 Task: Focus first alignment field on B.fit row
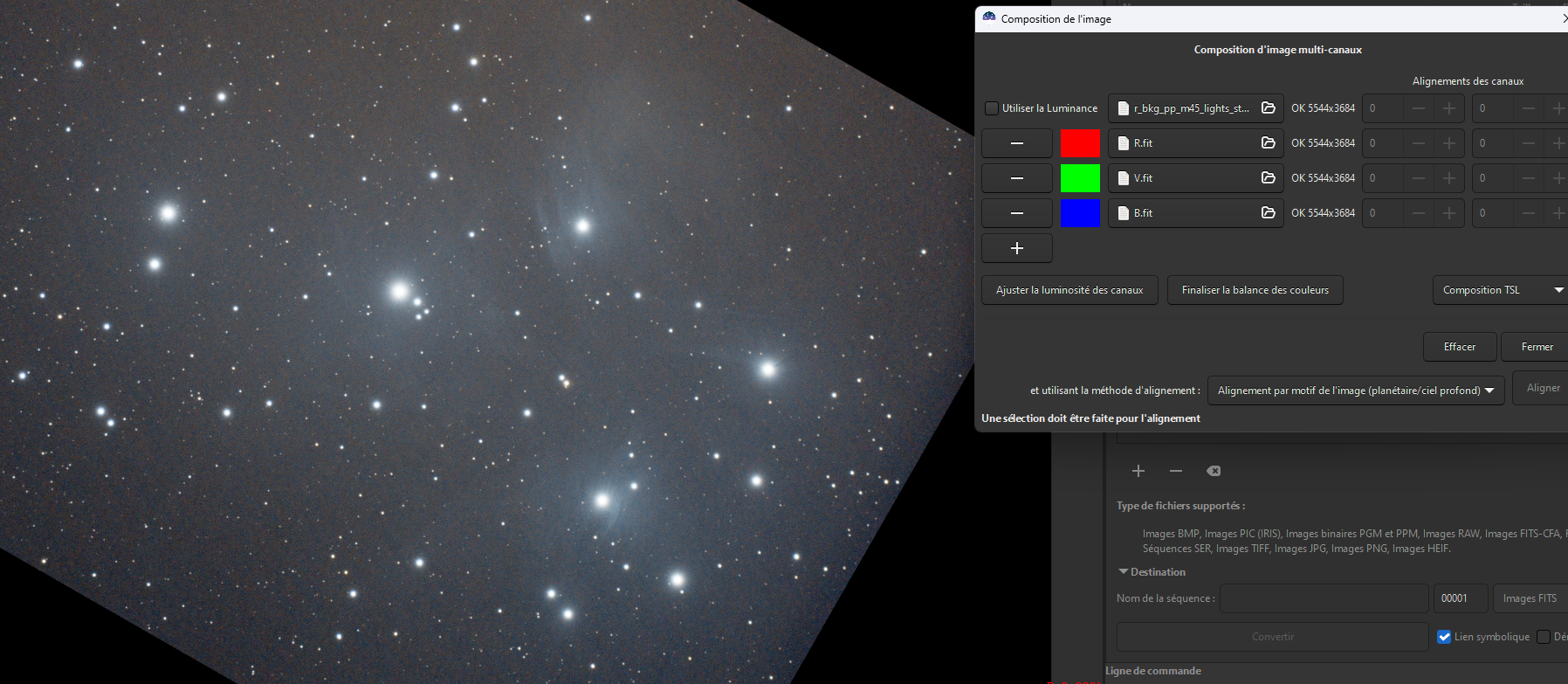1383,213
